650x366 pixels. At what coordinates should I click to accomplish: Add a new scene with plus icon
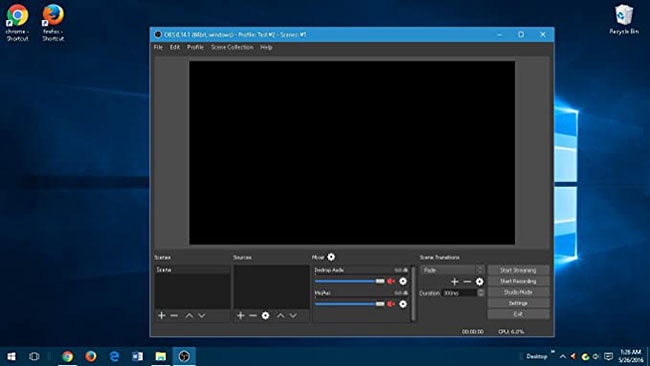[x=162, y=315]
